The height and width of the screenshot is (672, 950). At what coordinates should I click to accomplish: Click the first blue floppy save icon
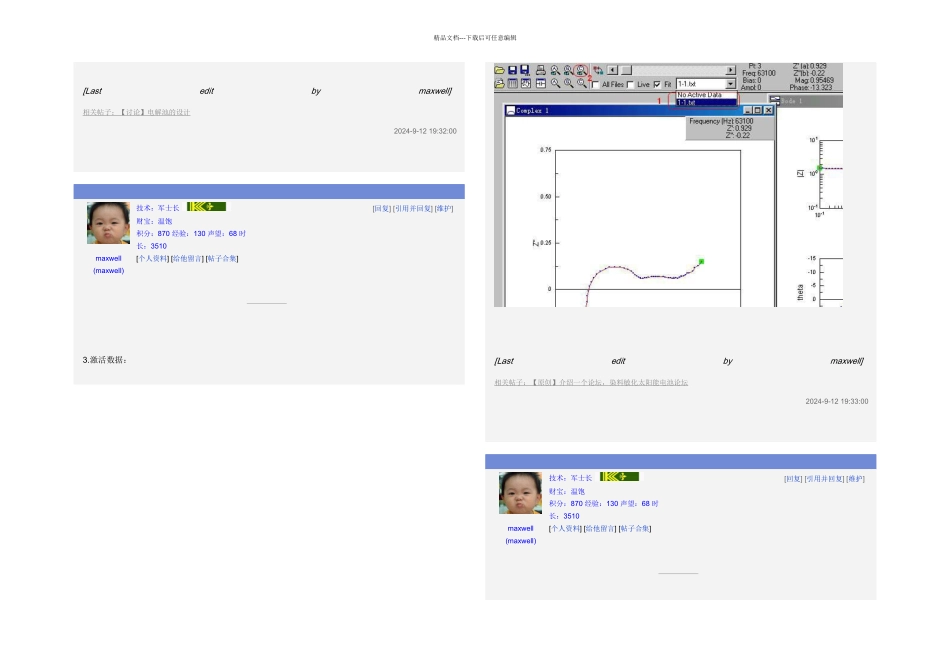pyautogui.click(x=513, y=70)
